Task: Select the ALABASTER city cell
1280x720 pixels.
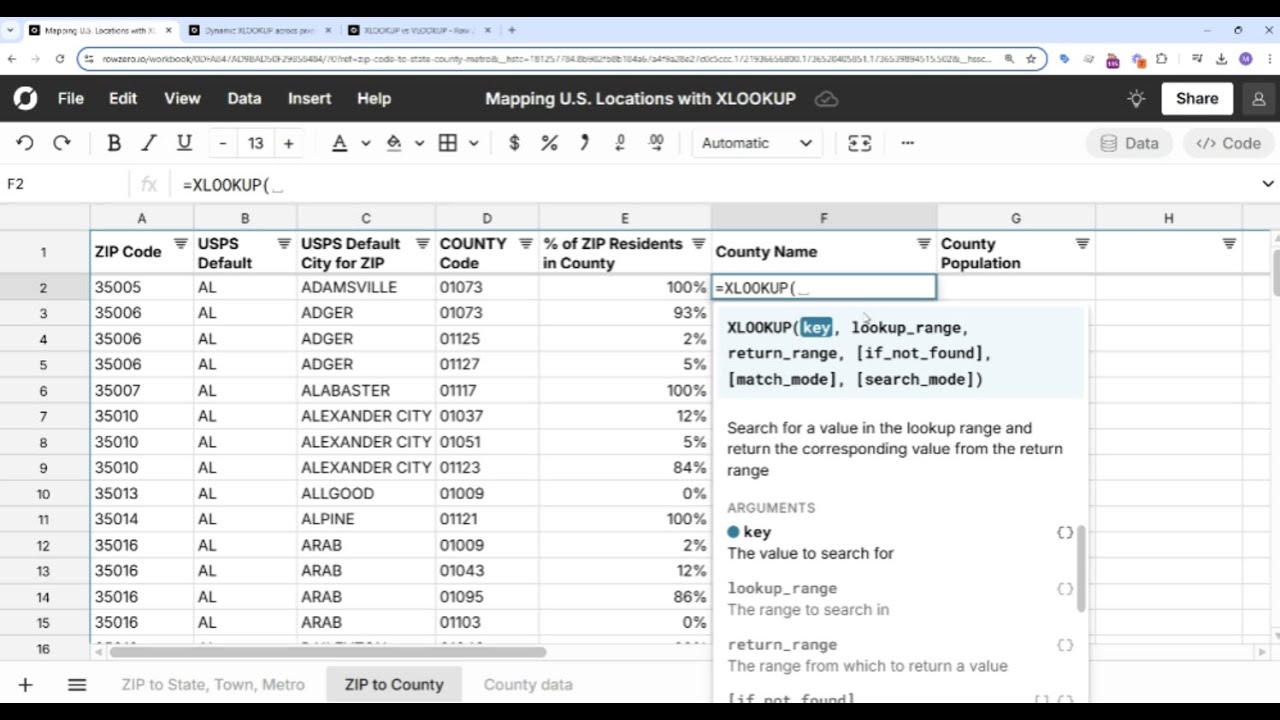Action: click(x=366, y=390)
